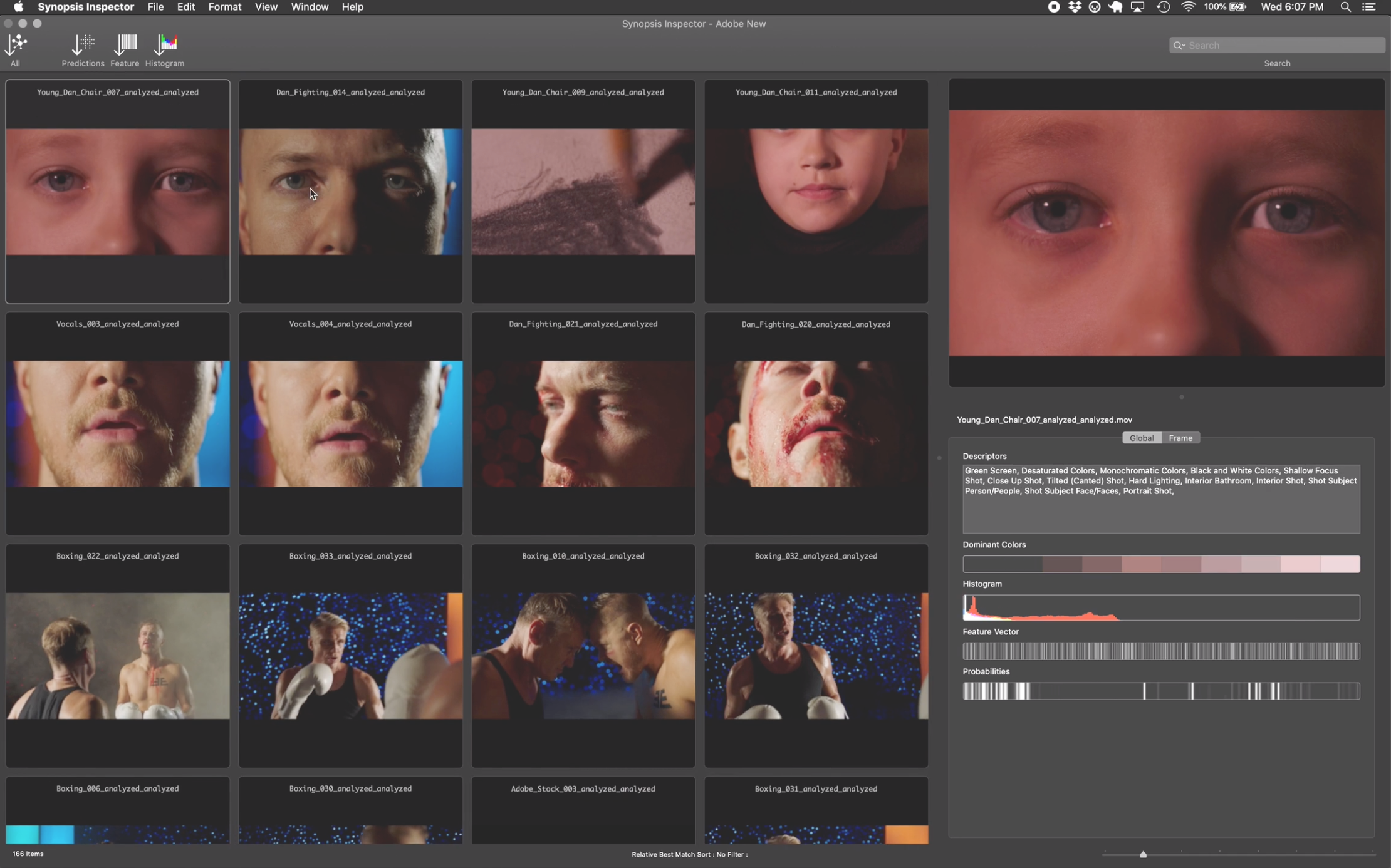Select Boxing_022 thumbnail
The image size is (1391, 868).
point(118,656)
